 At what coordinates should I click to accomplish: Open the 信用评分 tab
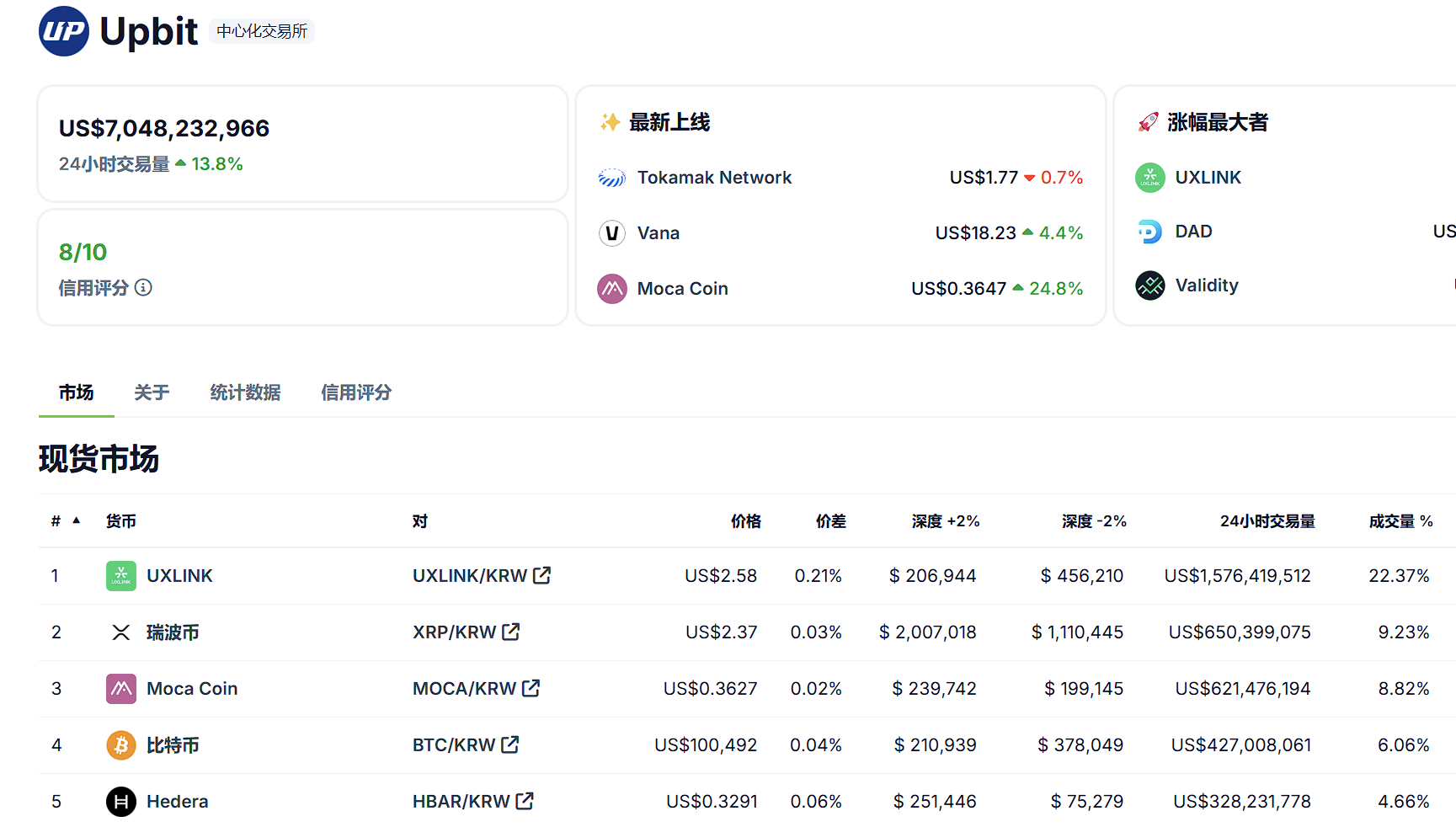[x=356, y=392]
